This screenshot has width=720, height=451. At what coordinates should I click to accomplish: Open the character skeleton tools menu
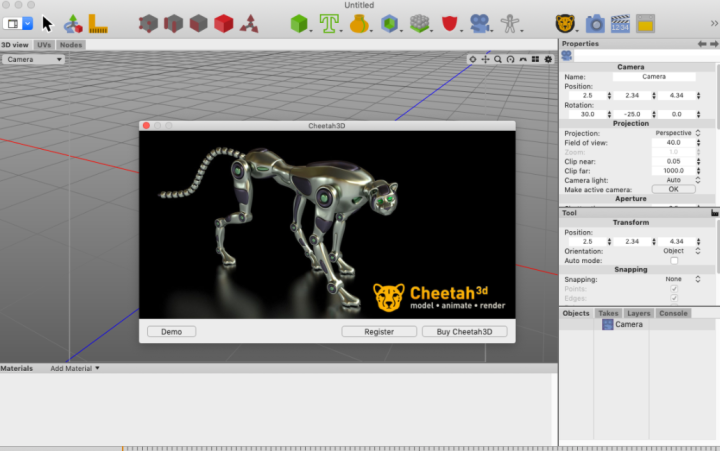pyautogui.click(x=509, y=23)
